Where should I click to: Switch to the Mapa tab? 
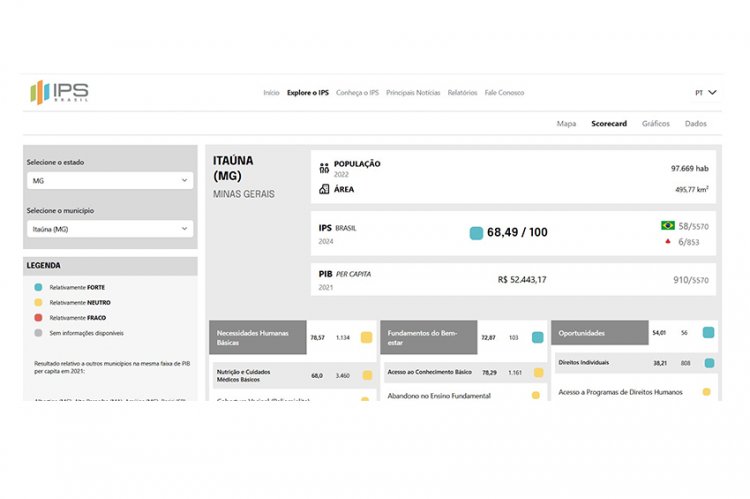[x=566, y=124]
